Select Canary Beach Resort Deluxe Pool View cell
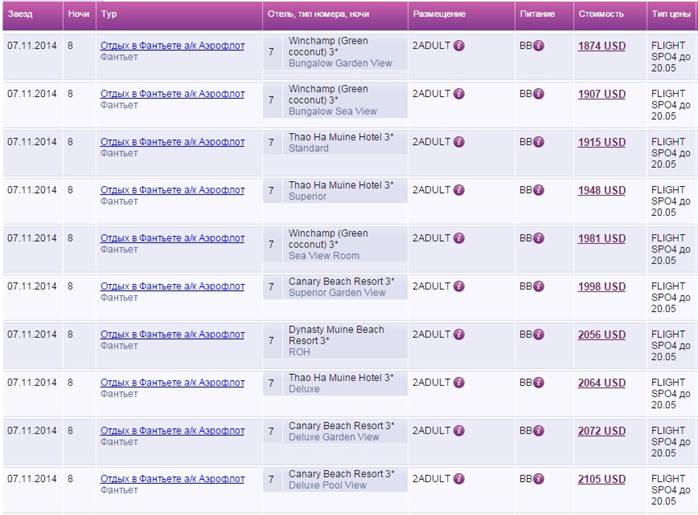The image size is (698, 515). coord(335,479)
